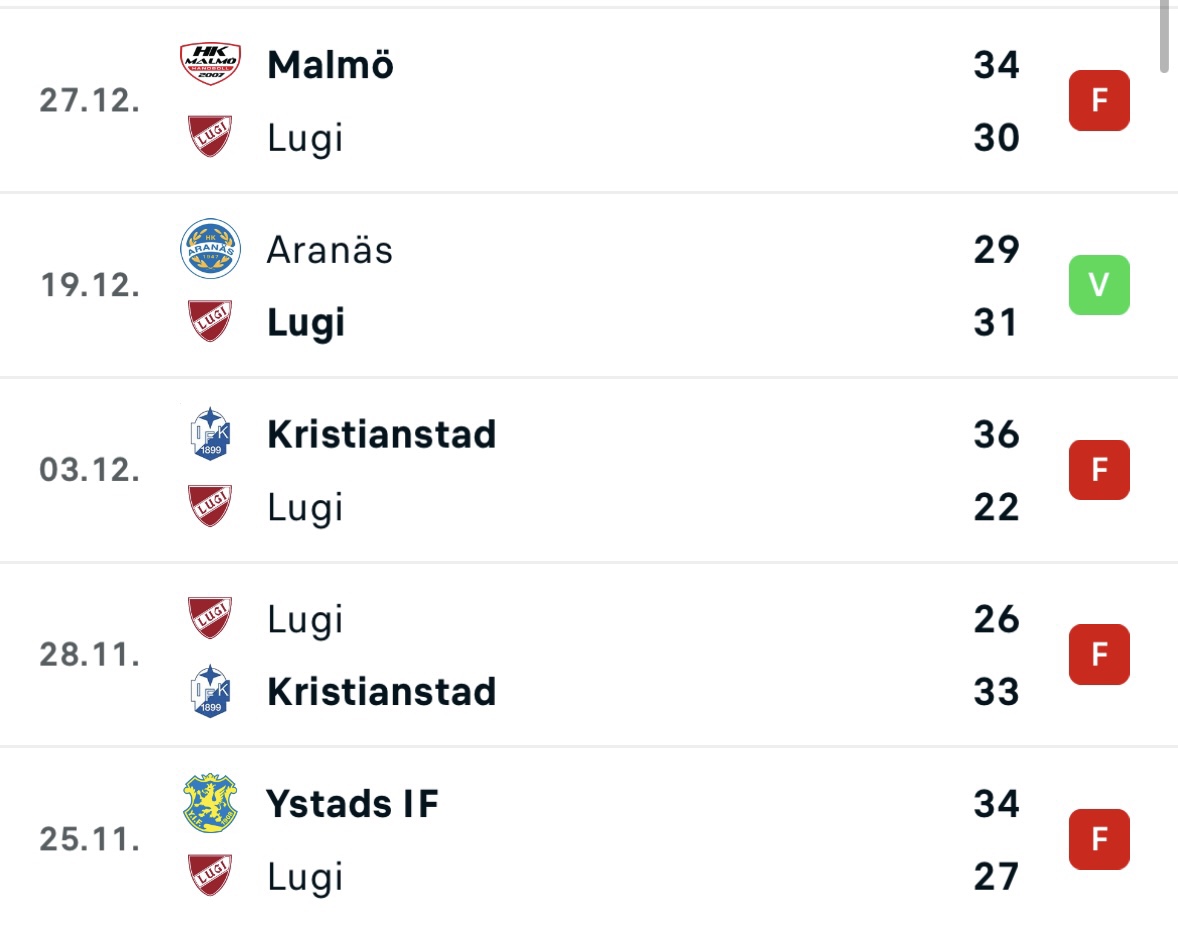Click the green V badge for 19.12. match
This screenshot has height=926, width=1178.
click(x=1099, y=285)
